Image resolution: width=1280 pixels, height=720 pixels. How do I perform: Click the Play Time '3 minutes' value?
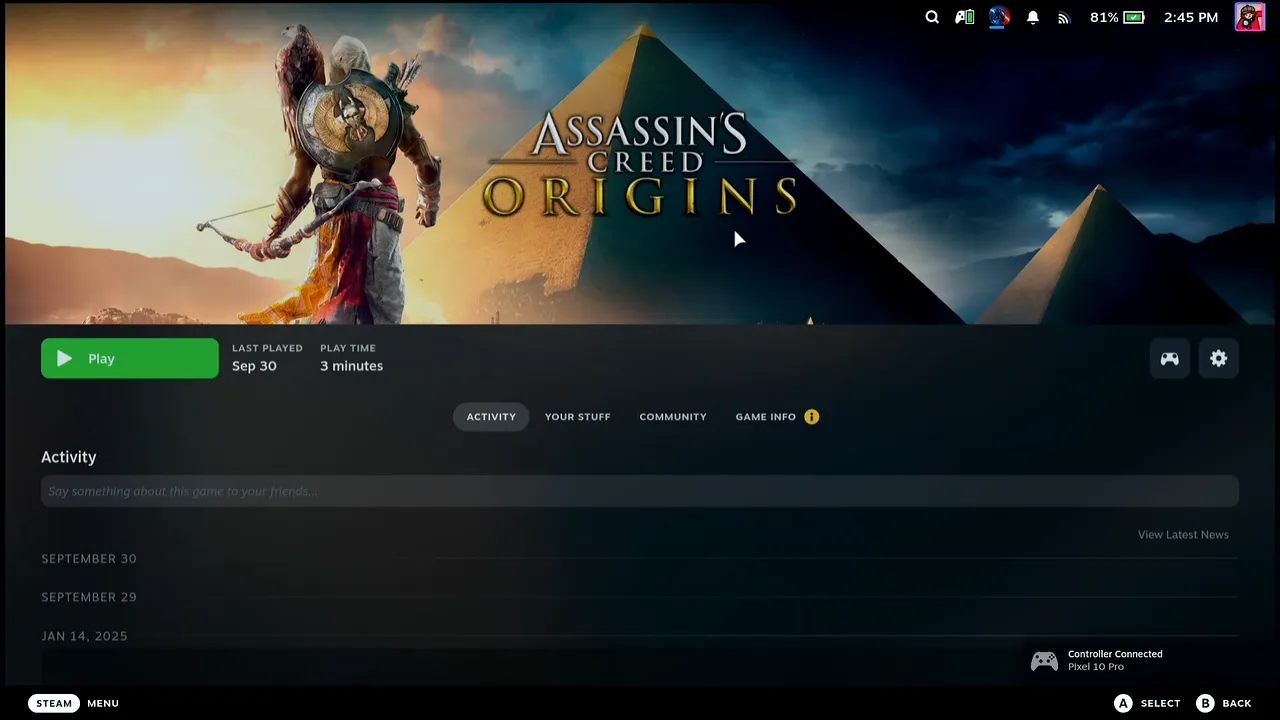pyautogui.click(x=351, y=366)
